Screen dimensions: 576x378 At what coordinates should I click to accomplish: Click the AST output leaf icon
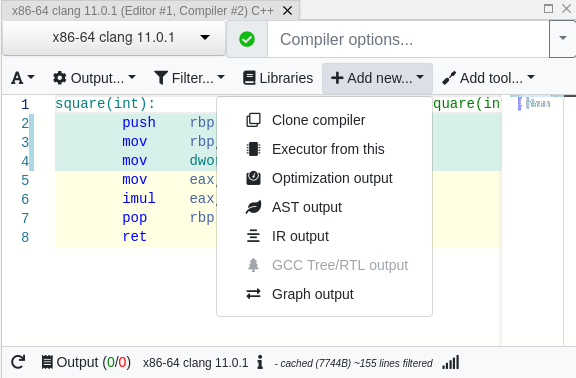(253, 207)
